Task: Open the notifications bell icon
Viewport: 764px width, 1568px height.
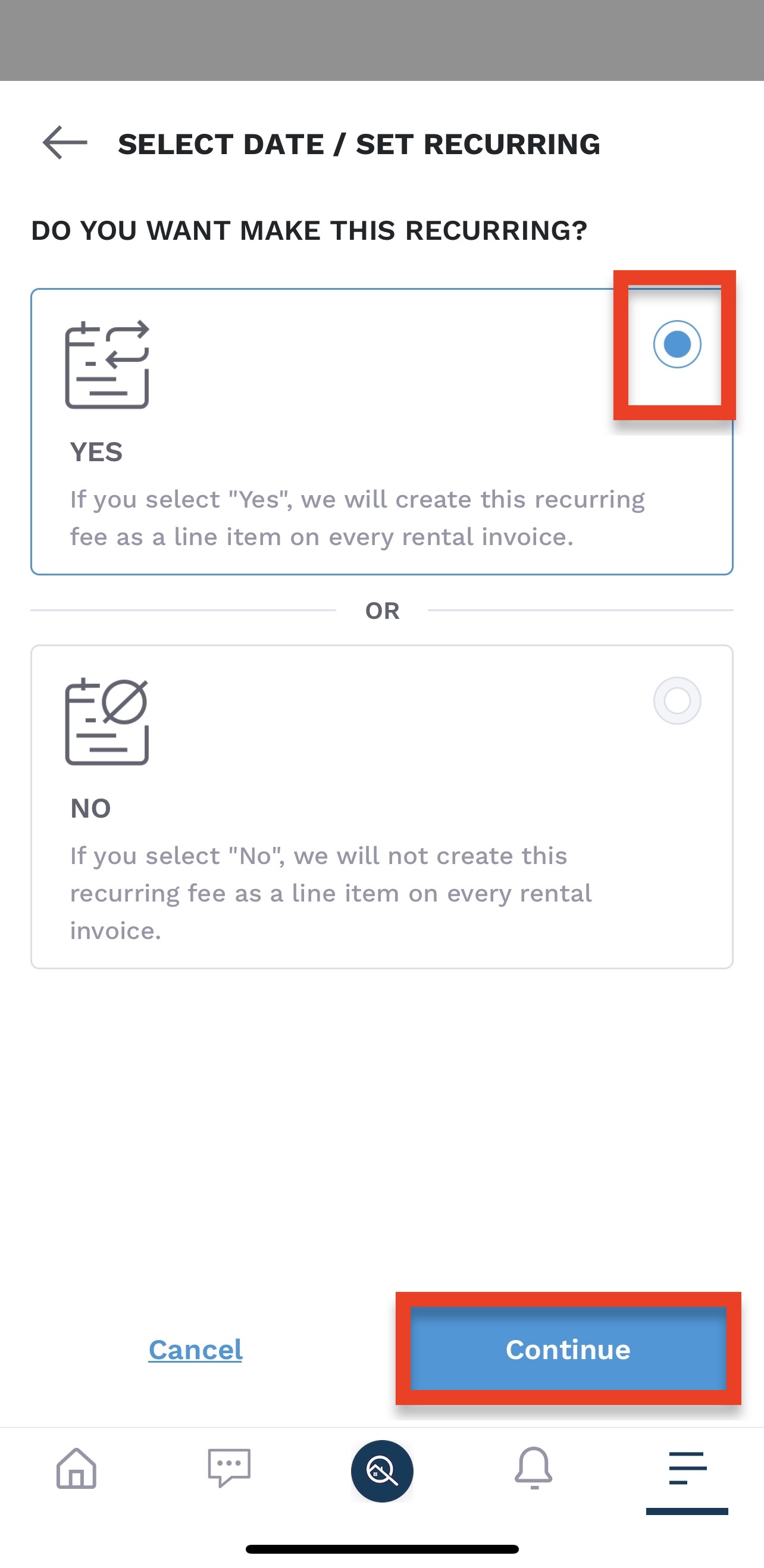Action: (x=534, y=1468)
